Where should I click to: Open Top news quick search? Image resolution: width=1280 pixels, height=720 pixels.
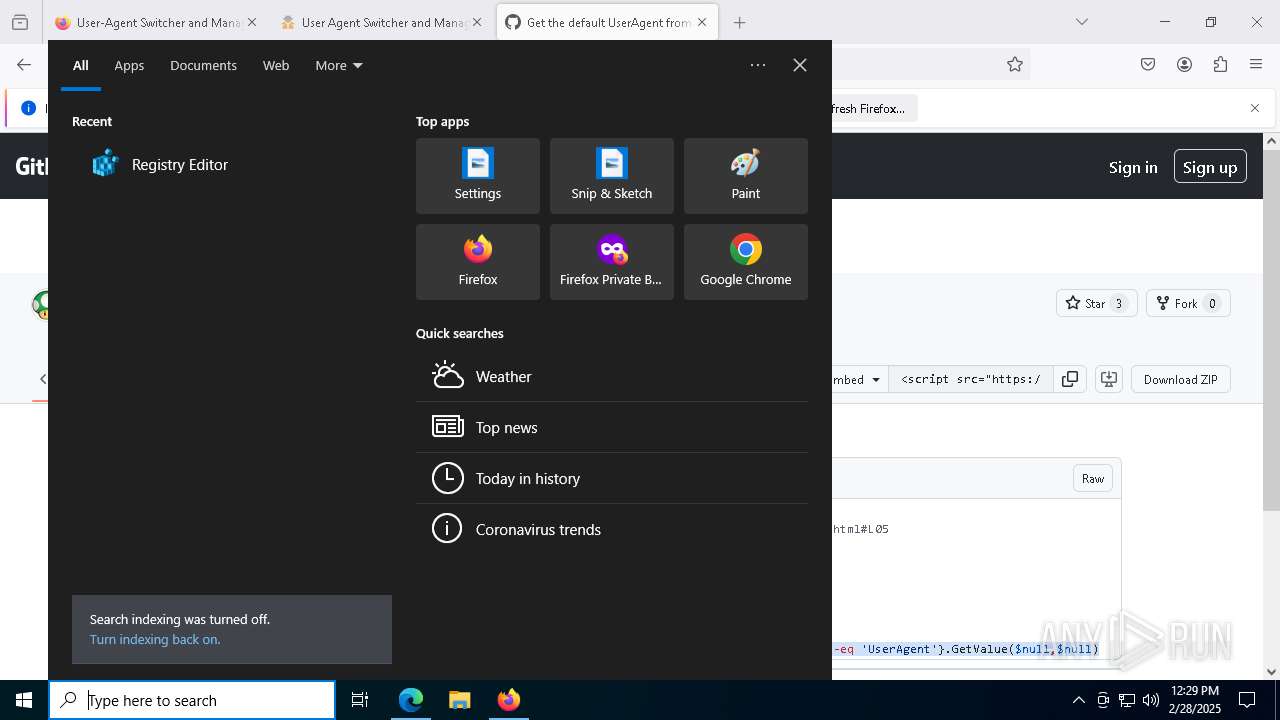pos(612,428)
